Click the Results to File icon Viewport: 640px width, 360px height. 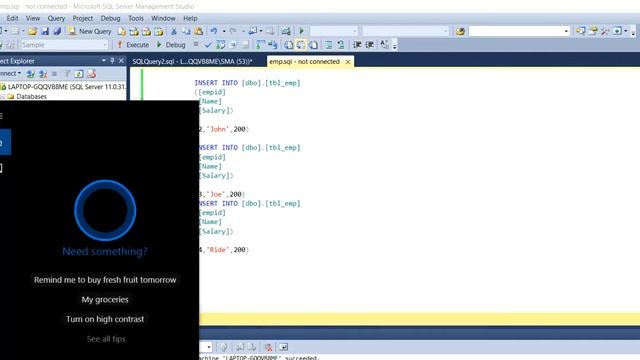tap(313, 45)
